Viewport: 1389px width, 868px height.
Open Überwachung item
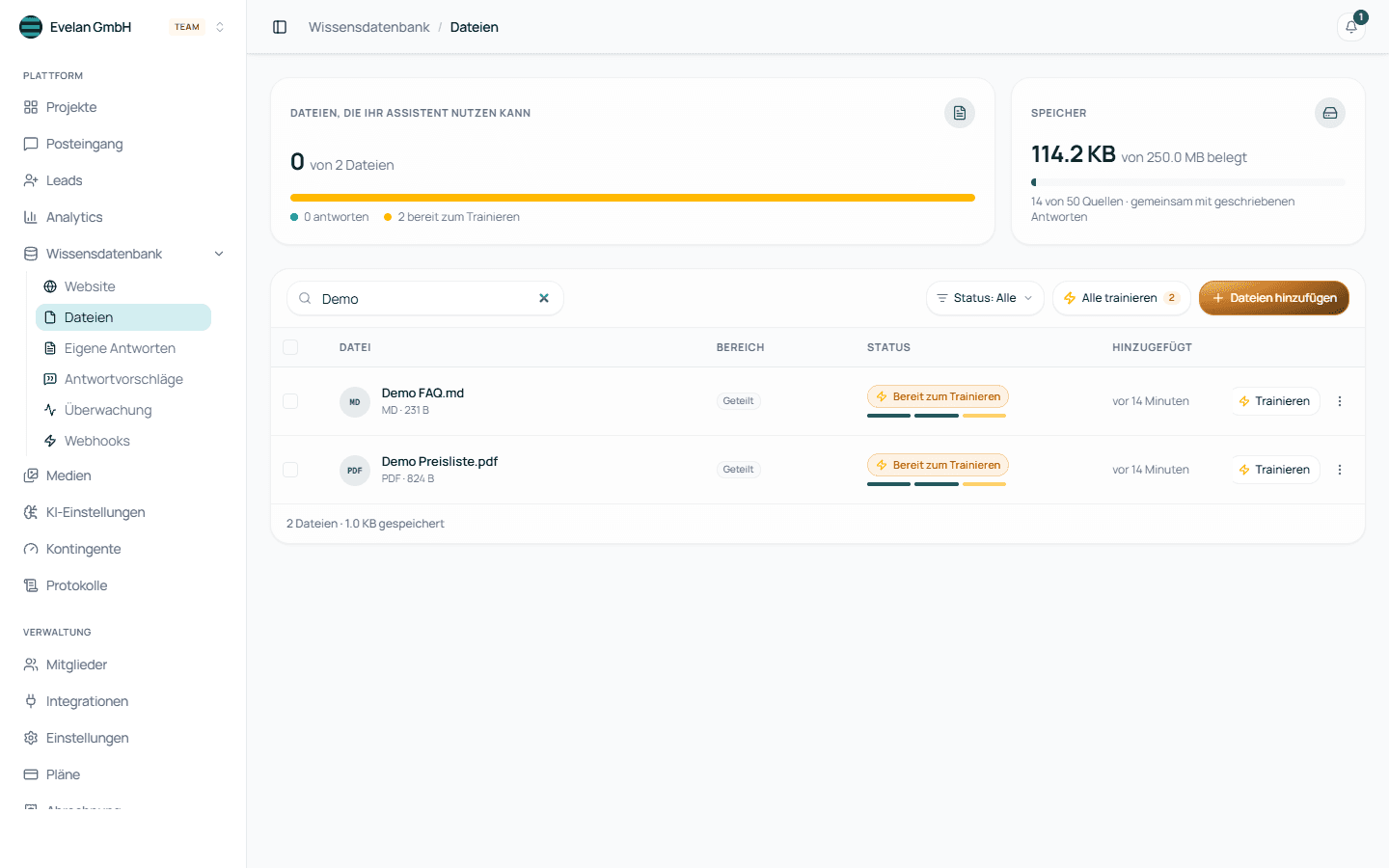point(123,410)
